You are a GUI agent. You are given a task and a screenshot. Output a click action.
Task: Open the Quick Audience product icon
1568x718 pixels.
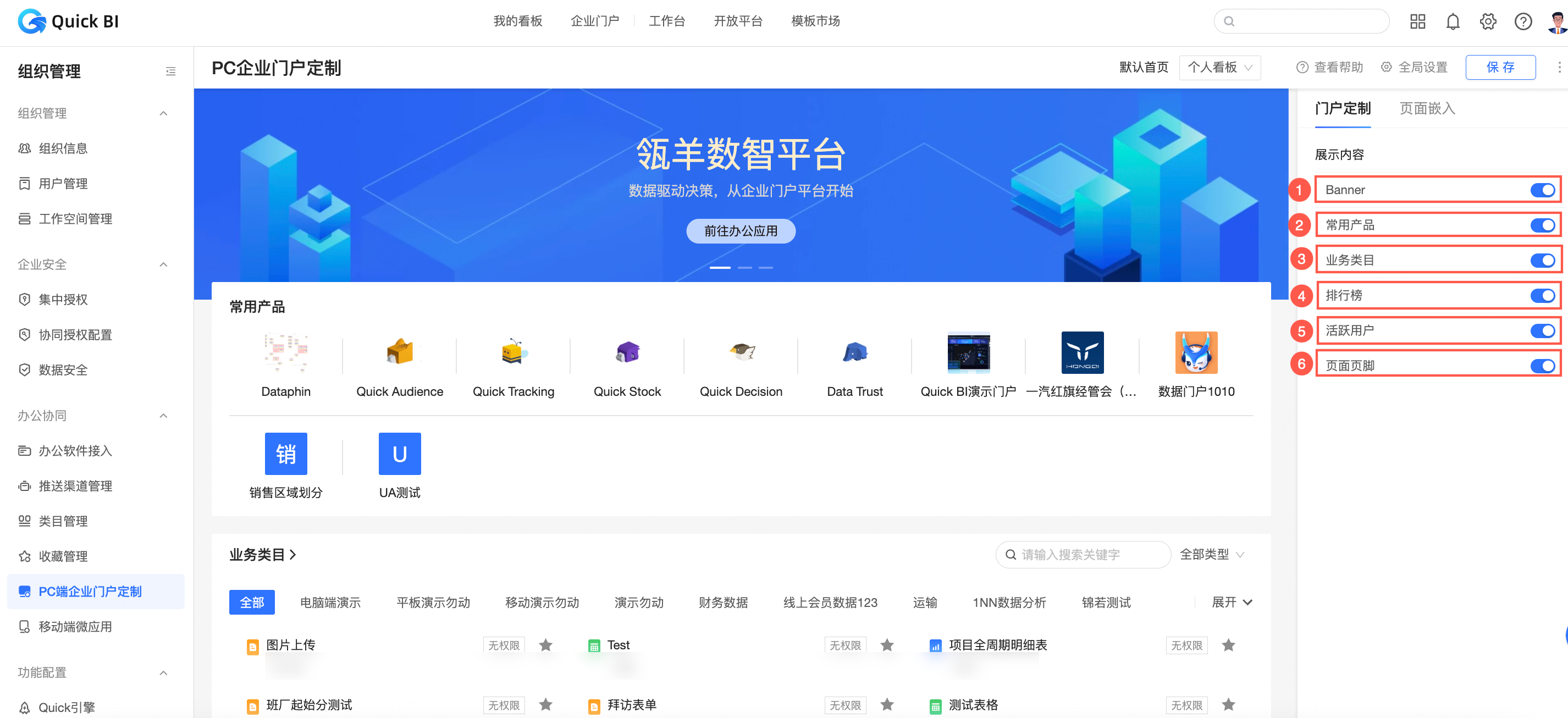(x=399, y=352)
